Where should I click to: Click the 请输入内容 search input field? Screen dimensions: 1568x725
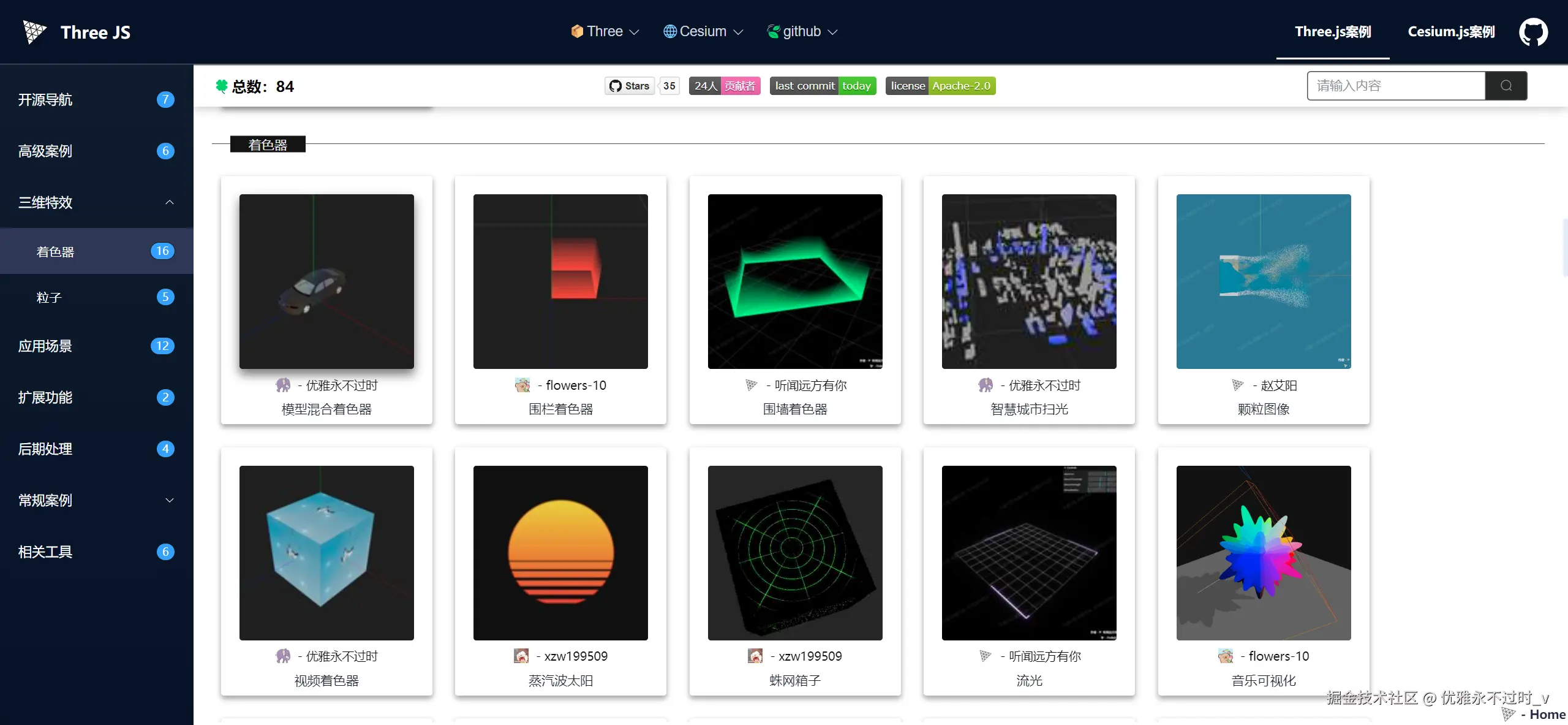1396,86
